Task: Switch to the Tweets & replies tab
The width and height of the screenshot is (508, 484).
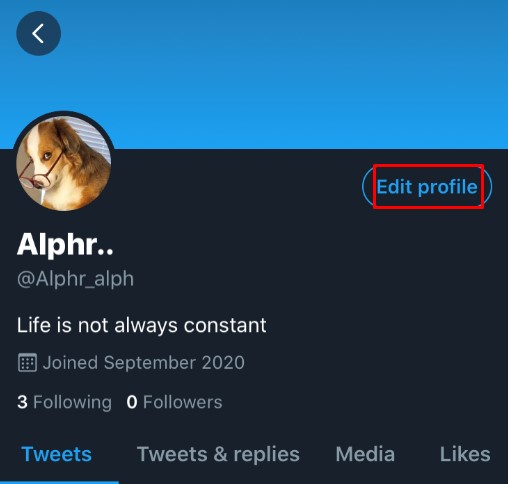Action: (x=218, y=454)
